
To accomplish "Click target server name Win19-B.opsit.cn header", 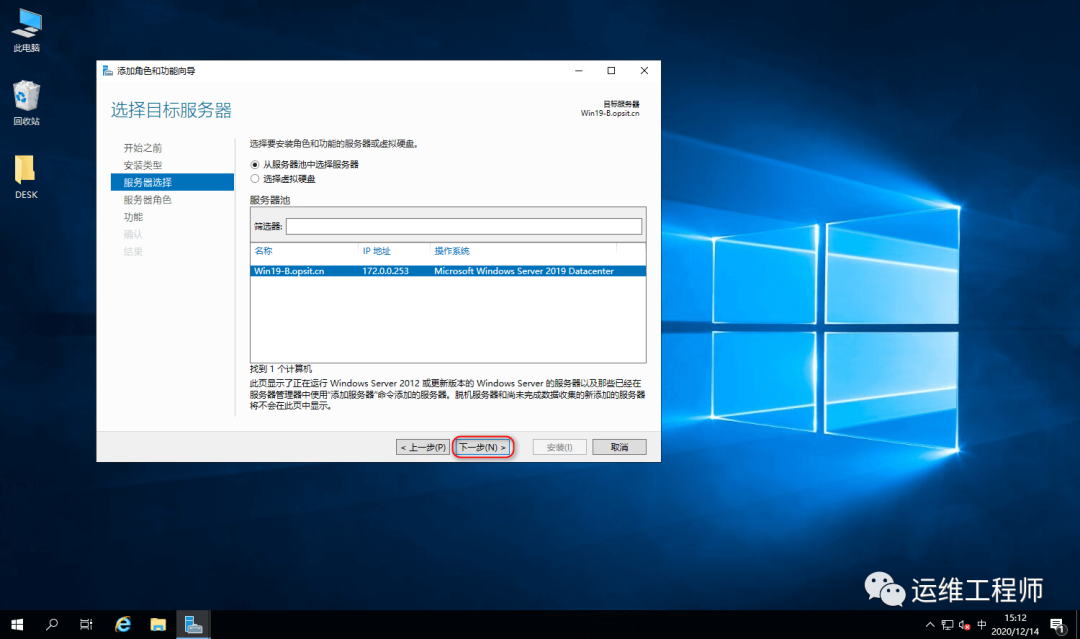I will point(610,114).
